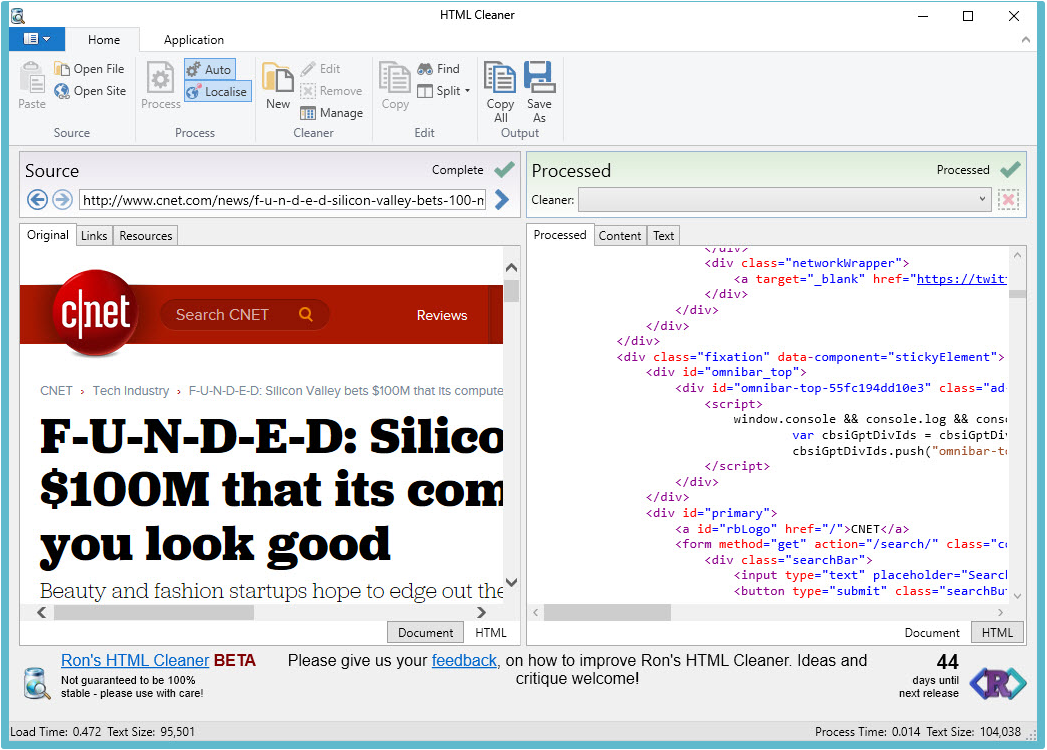Click the feedback hyperlink
1047x750 pixels.
[x=464, y=660]
